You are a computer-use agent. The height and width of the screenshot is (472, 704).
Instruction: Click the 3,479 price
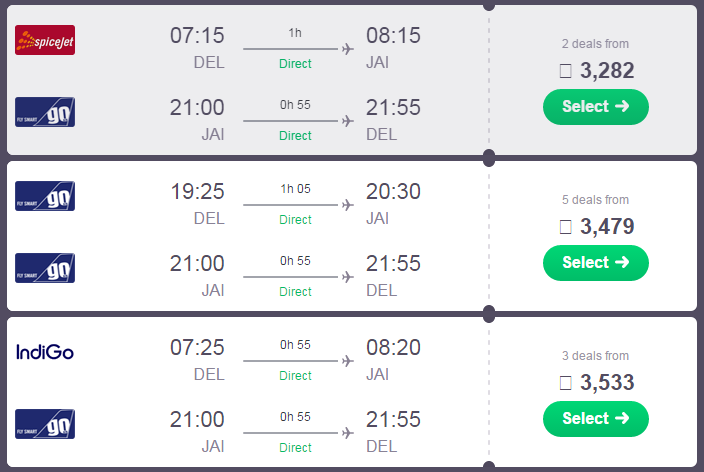(607, 226)
